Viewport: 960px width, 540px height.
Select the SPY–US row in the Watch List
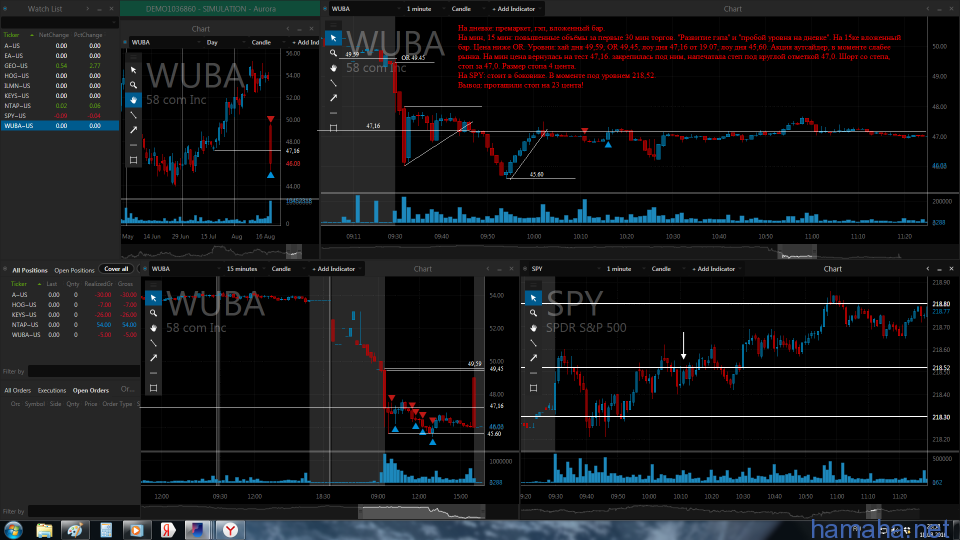pyautogui.click(x=60, y=116)
